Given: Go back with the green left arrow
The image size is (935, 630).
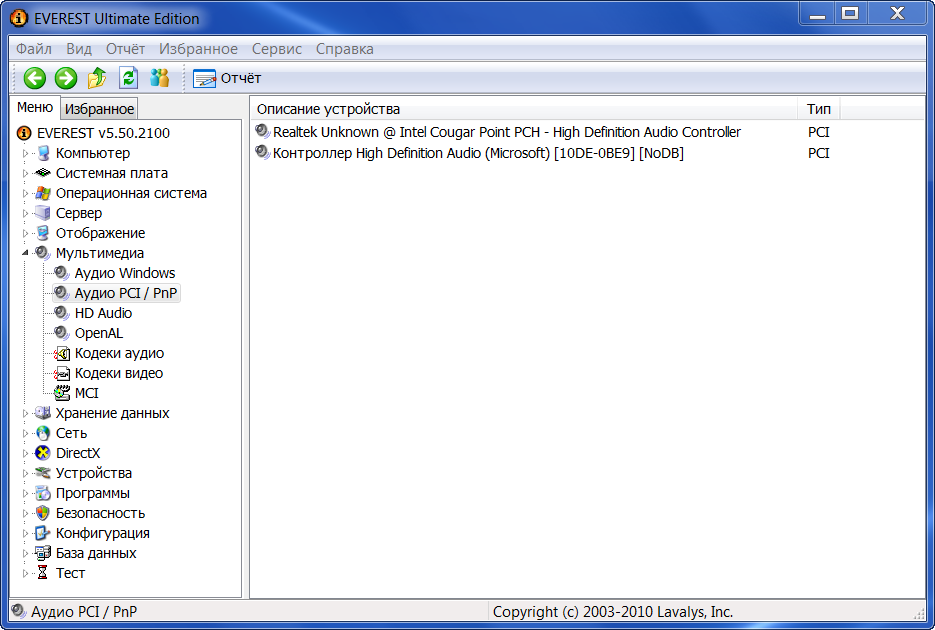Looking at the screenshot, I should click(35, 78).
